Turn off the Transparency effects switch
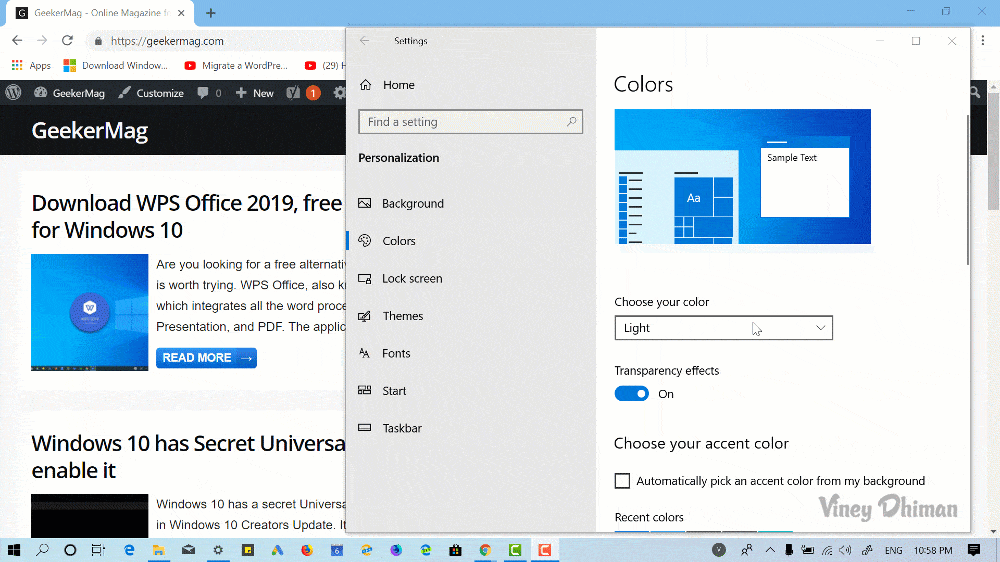1000x562 pixels. click(631, 394)
